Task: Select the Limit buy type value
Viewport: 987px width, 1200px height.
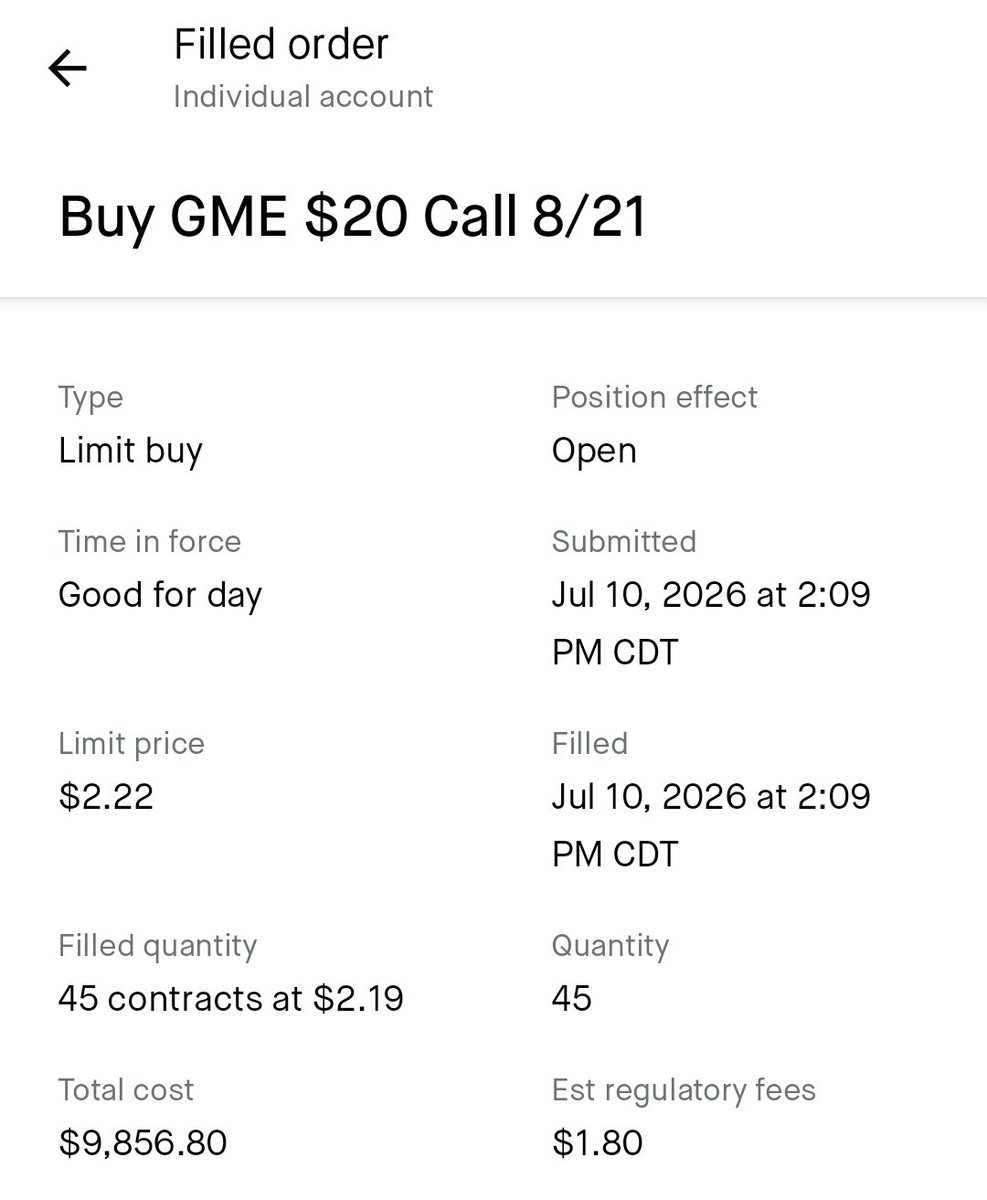Action: pyautogui.click(x=130, y=451)
